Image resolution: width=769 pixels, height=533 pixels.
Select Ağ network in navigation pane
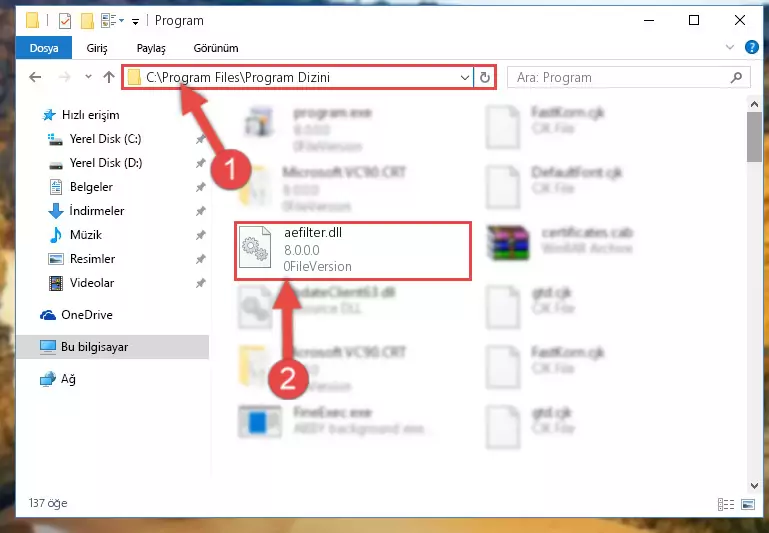[x=58, y=379]
